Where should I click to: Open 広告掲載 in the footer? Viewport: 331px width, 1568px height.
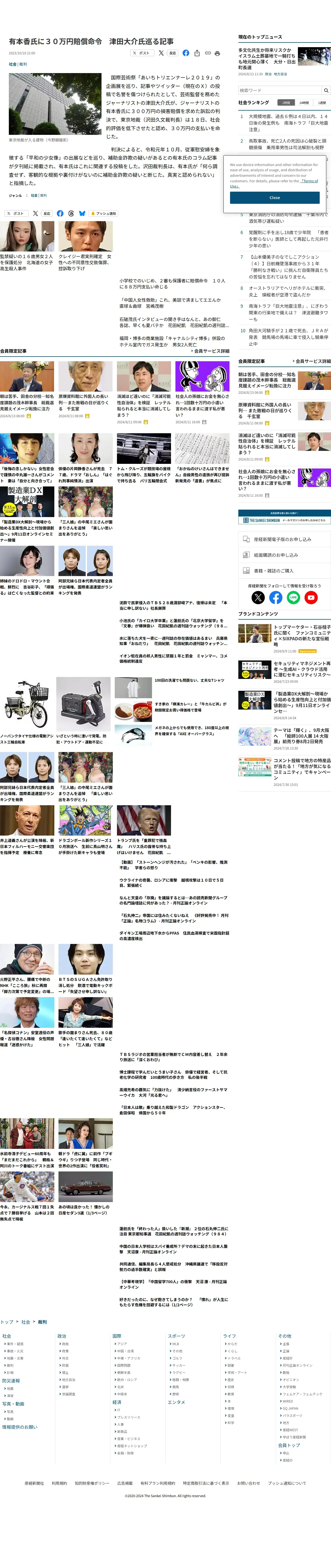(125, 1483)
